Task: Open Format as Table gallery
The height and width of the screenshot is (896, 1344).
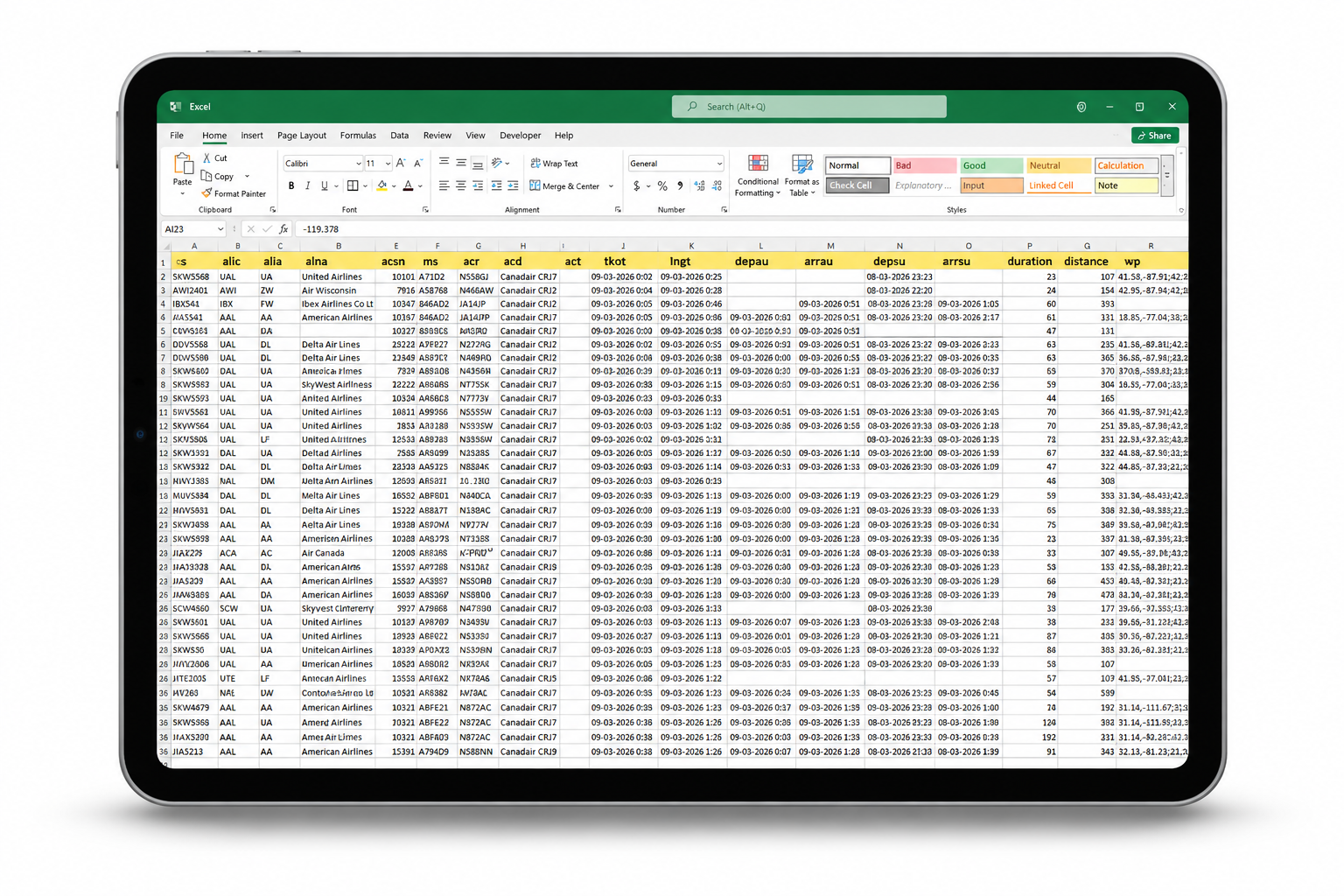Action: 801,177
